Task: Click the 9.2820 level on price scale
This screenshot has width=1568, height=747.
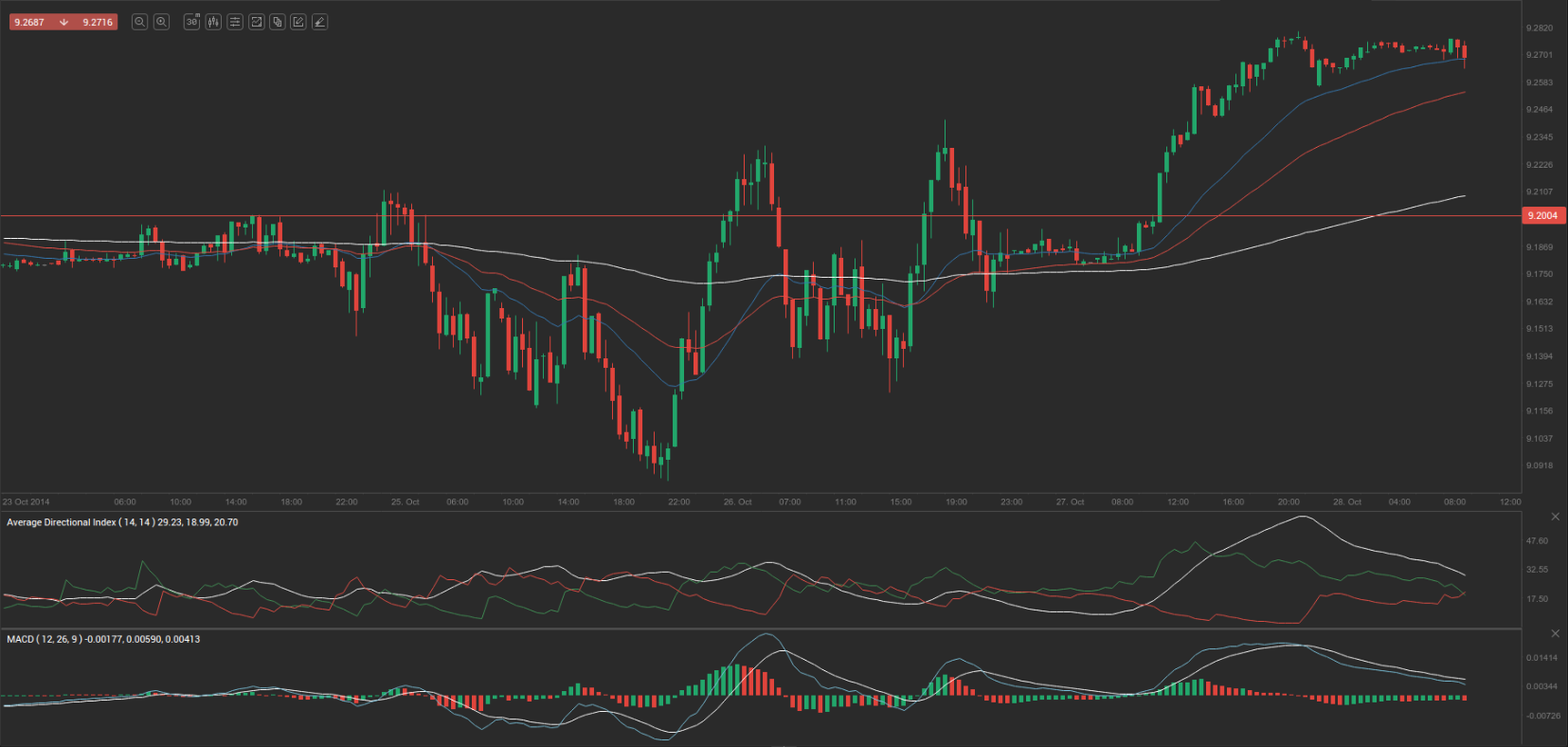Action: click(x=1539, y=28)
